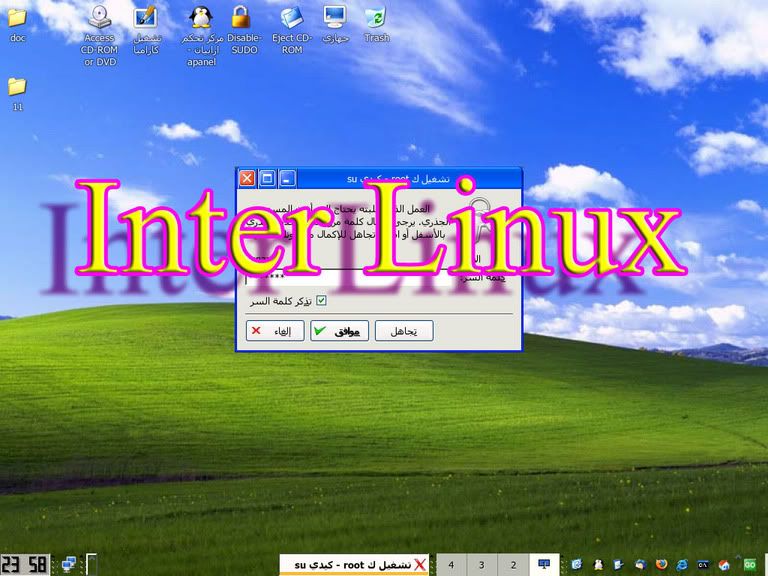Click the ignore button in the su dialog

pyautogui.click(x=404, y=331)
